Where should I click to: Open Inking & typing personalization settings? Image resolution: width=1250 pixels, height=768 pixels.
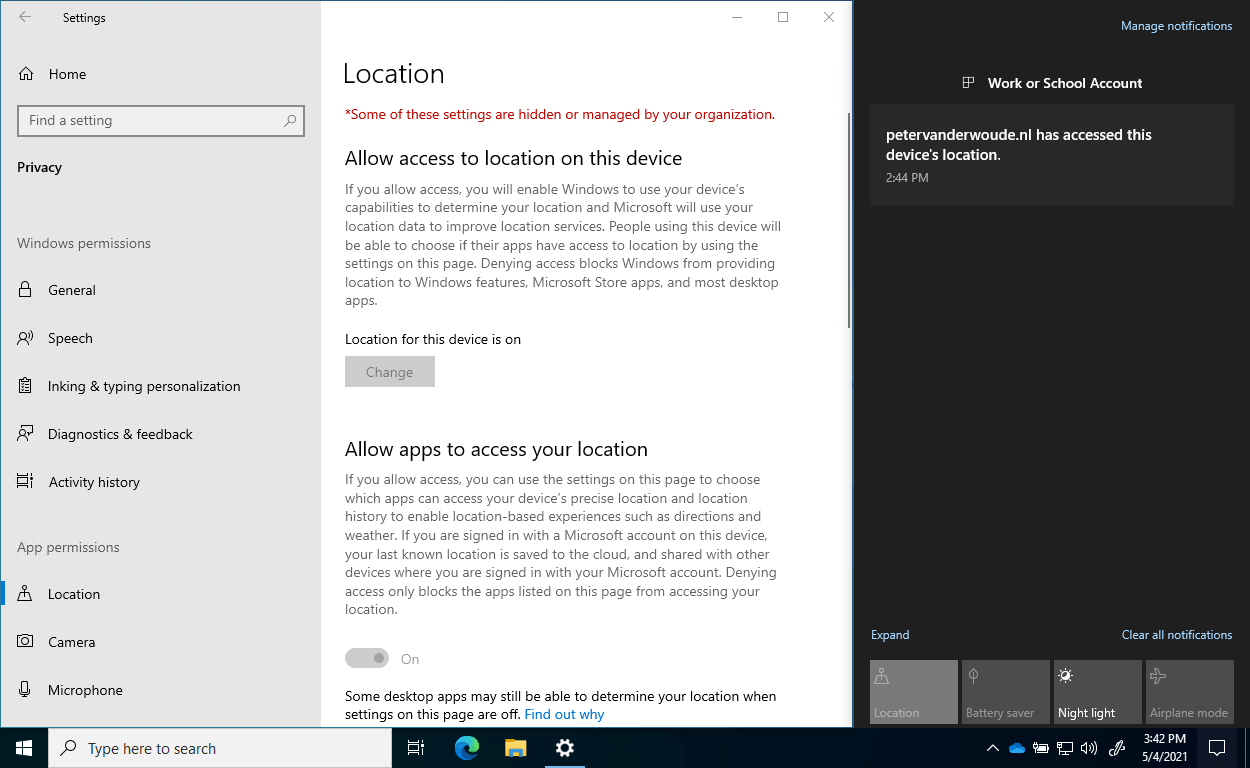144,386
